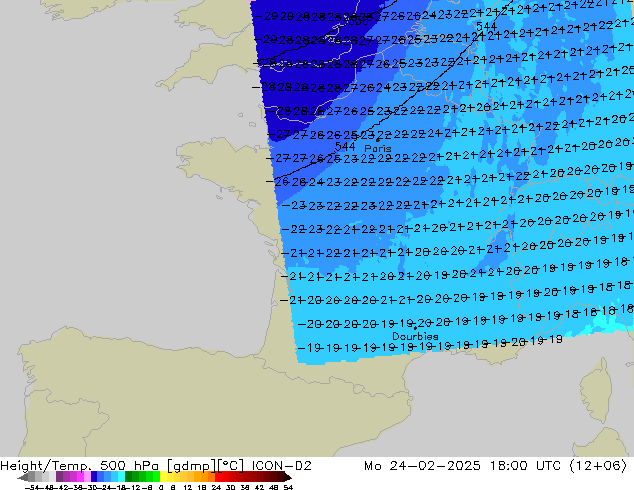Click the '18:00 UTC (12+06)' time text
The image size is (634, 490).
point(559,466)
